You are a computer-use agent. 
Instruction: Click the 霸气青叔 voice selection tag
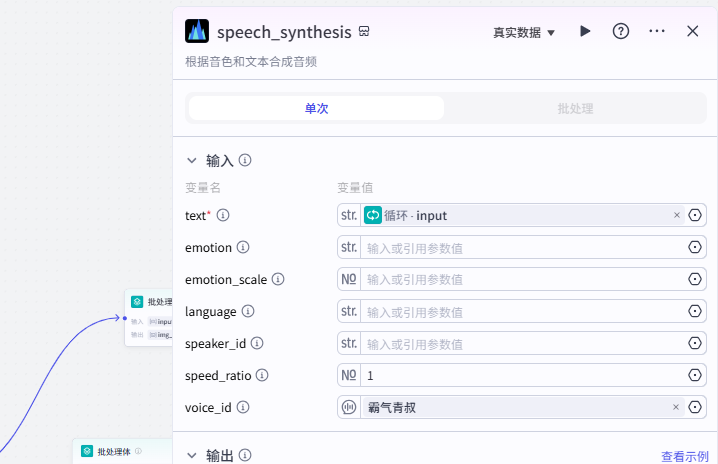pyautogui.click(x=523, y=407)
